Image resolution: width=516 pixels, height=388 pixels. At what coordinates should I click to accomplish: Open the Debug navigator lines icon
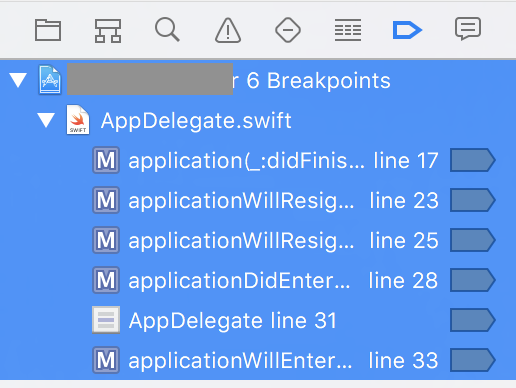(x=348, y=30)
